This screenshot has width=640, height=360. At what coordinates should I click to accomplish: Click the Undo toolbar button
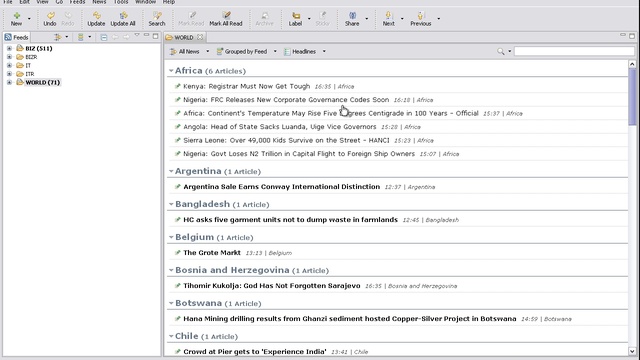50,19
